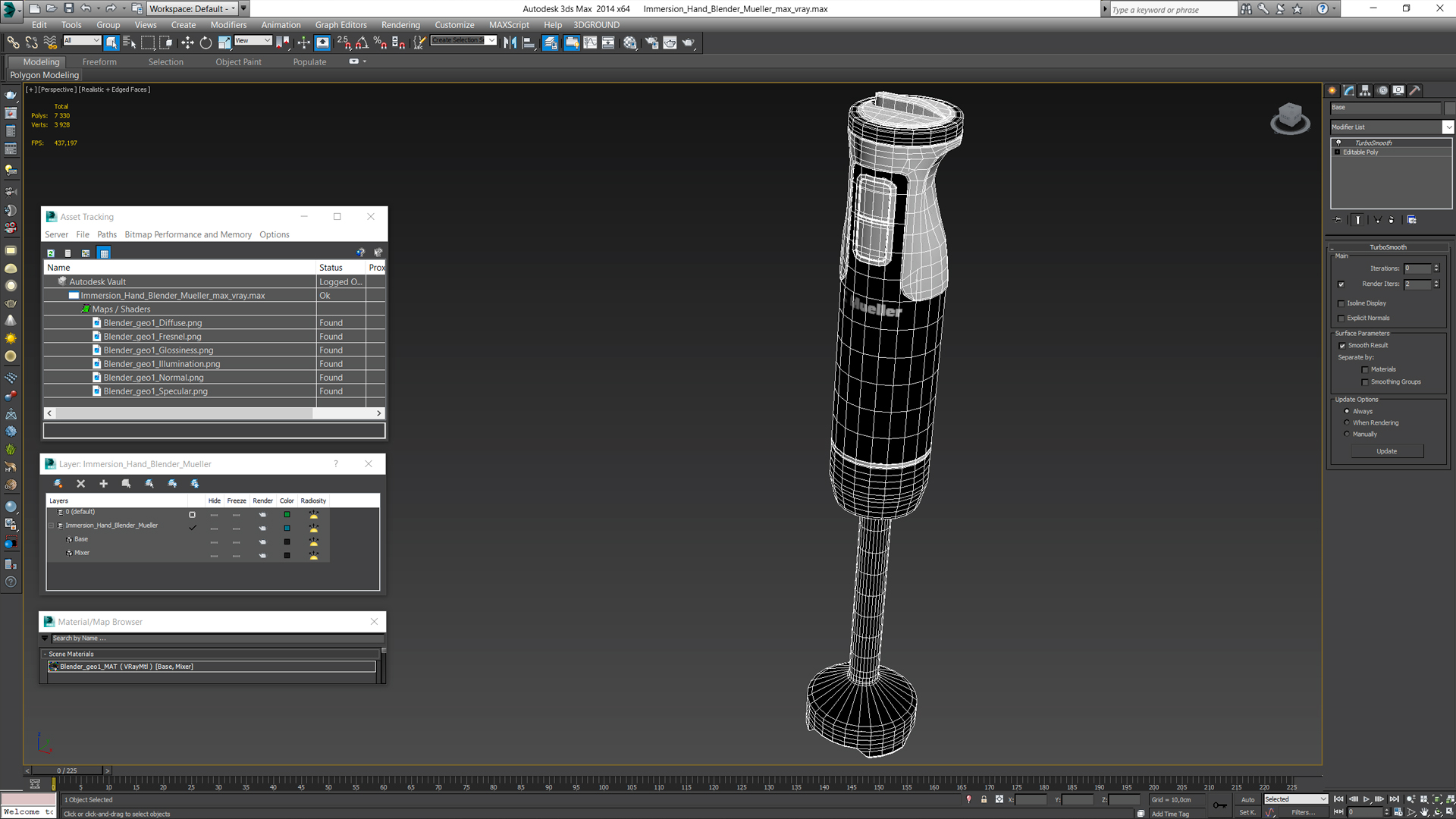Toggle Angle Snap in main toolbar
1456x819 pixels.
point(362,42)
